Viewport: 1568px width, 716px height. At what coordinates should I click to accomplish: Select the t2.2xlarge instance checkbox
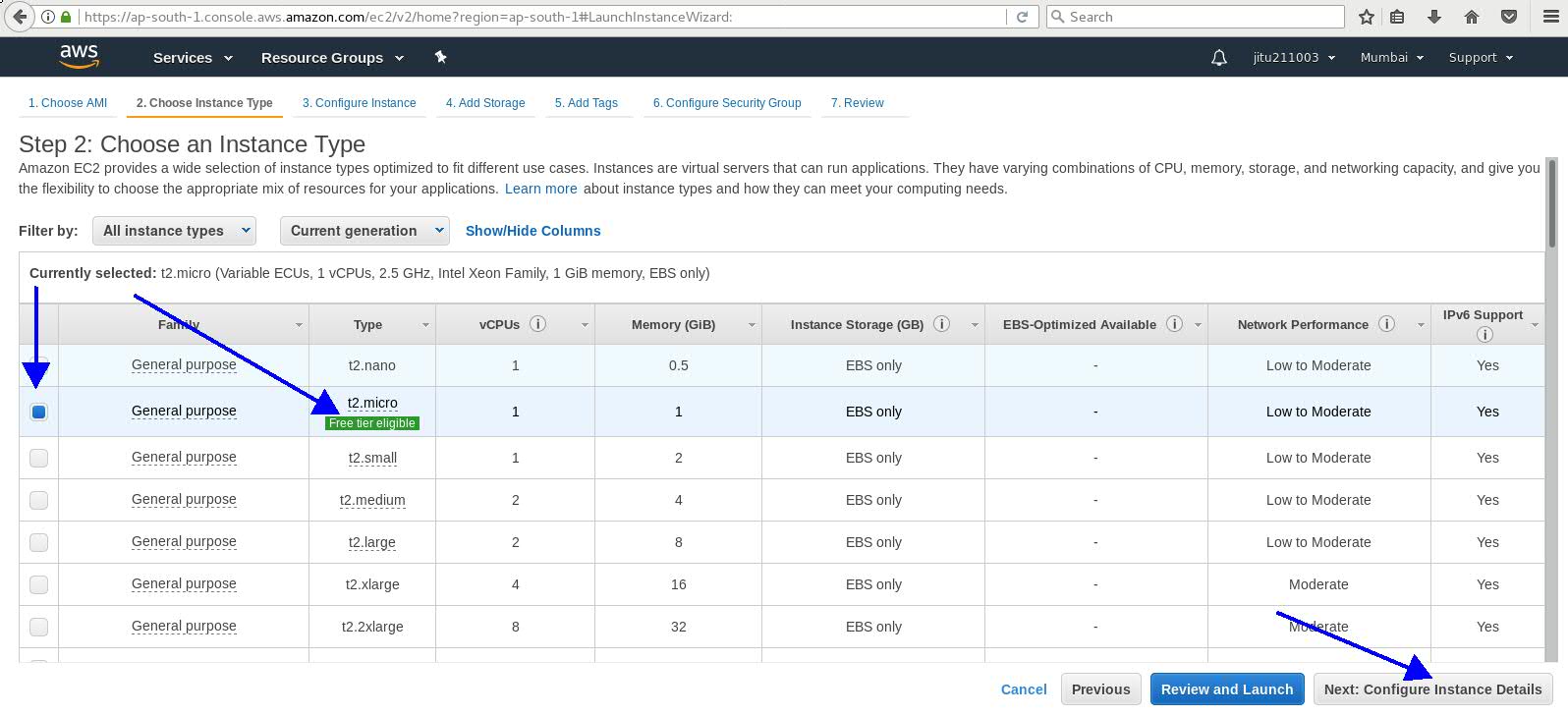click(38, 627)
